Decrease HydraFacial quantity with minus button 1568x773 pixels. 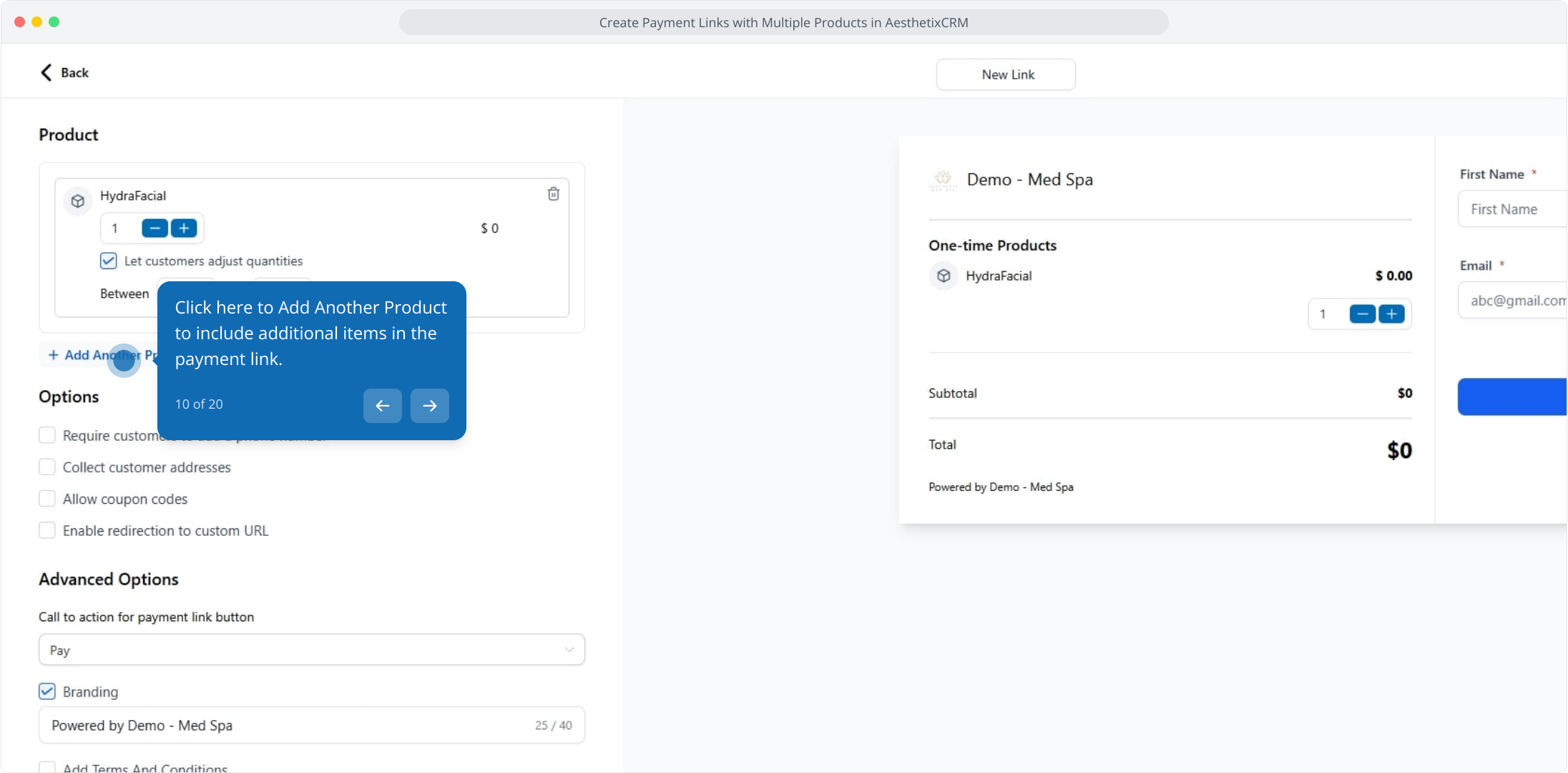pos(155,228)
